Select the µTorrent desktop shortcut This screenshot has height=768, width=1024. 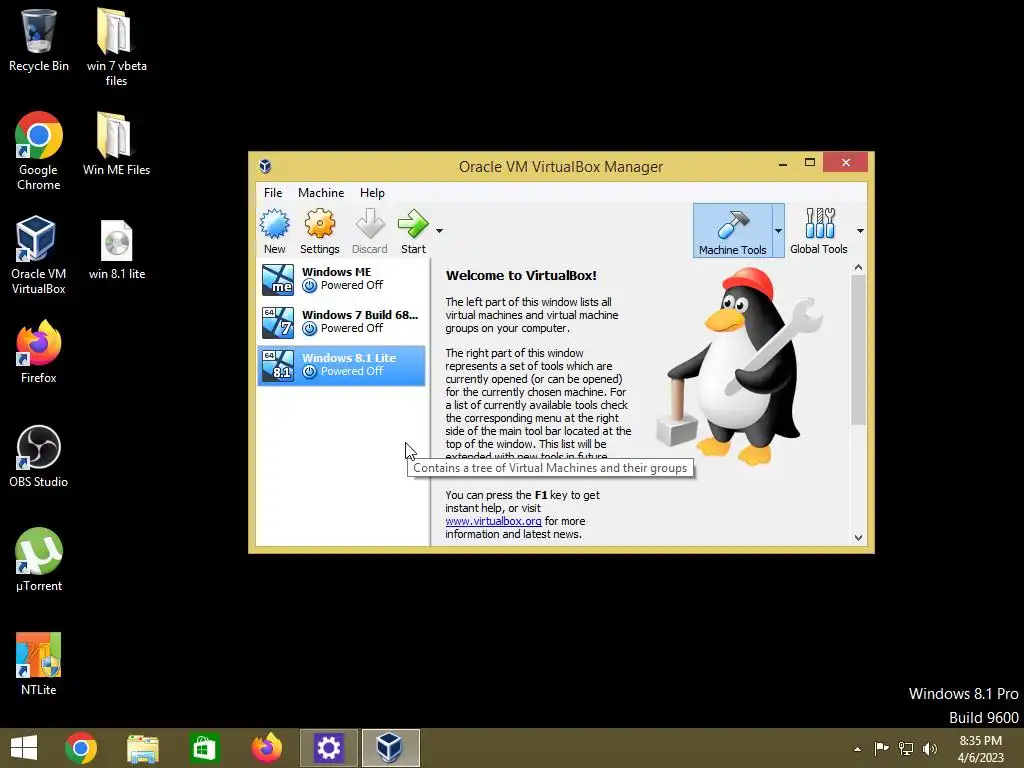39,560
